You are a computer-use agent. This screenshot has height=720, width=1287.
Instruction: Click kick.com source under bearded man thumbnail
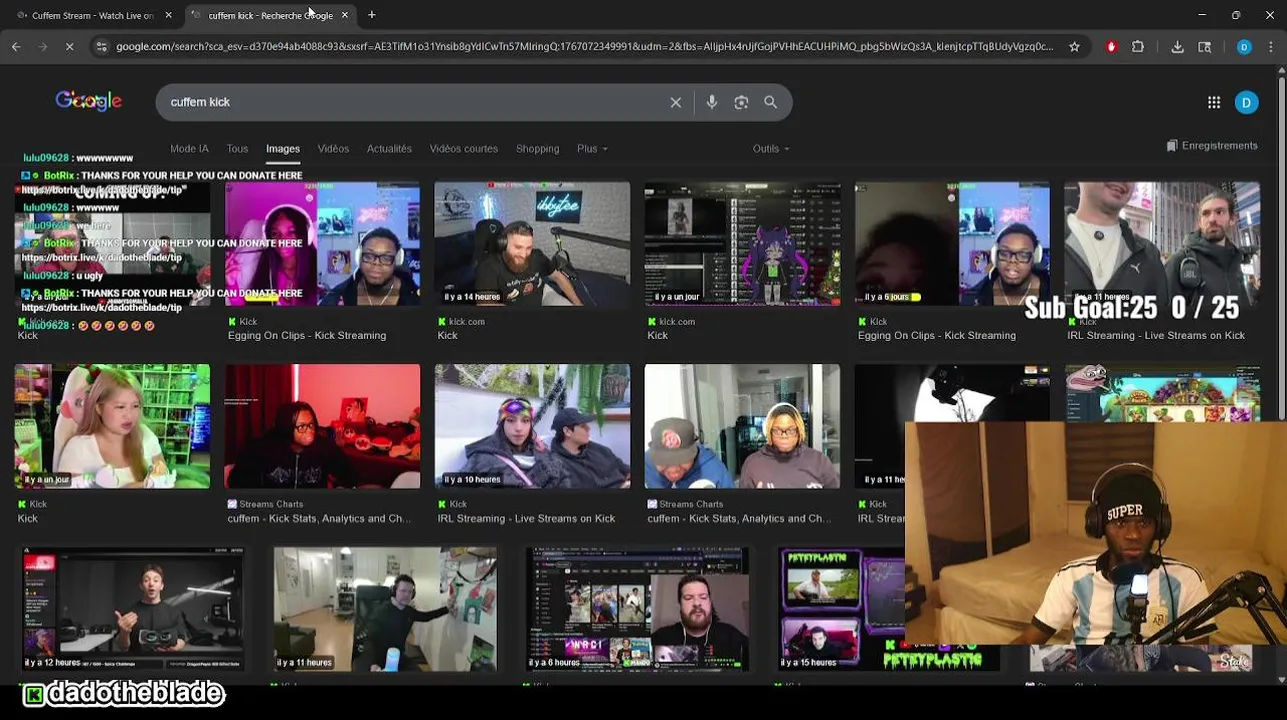click(x=466, y=322)
